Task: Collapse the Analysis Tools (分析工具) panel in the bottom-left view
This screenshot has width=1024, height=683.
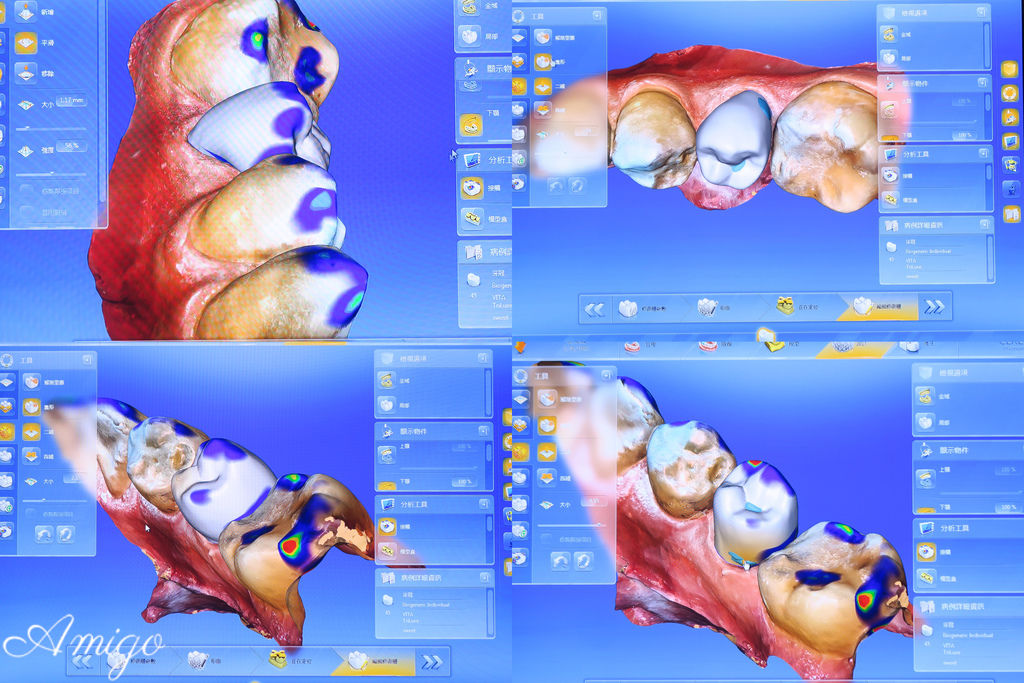Action: (x=484, y=503)
